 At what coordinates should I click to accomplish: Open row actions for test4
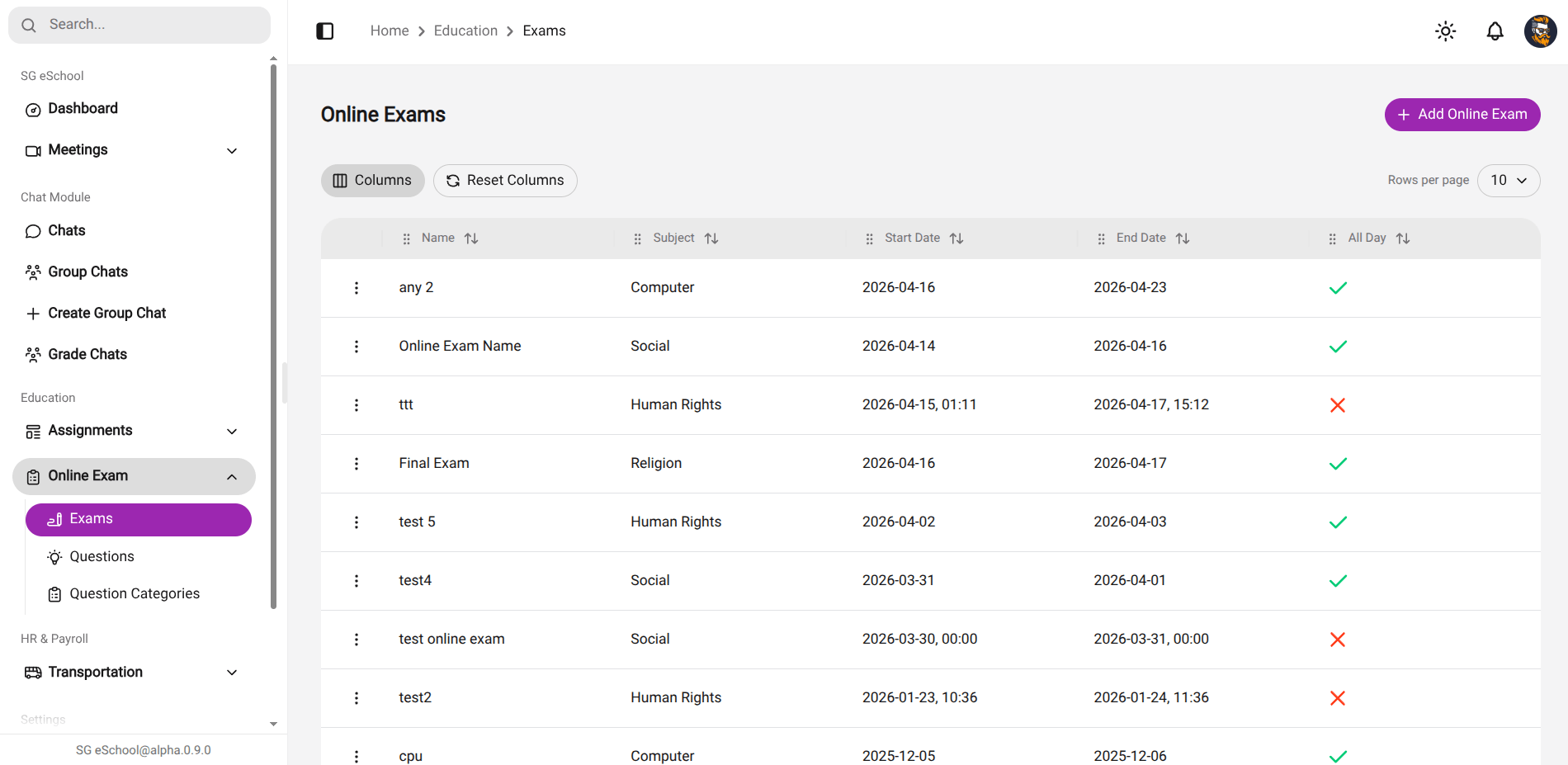tap(357, 581)
